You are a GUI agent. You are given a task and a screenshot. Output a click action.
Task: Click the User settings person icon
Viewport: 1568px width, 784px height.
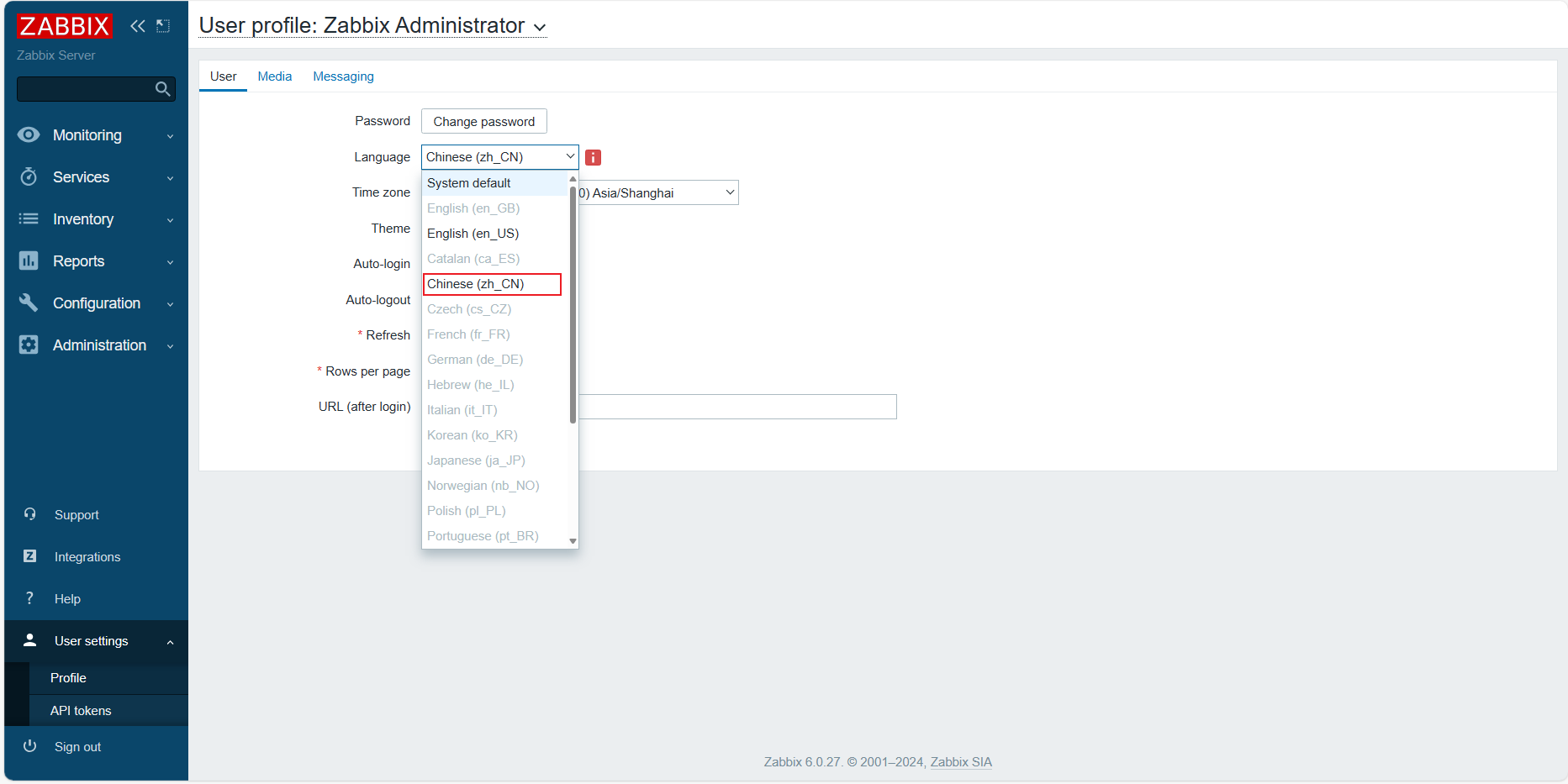point(30,640)
